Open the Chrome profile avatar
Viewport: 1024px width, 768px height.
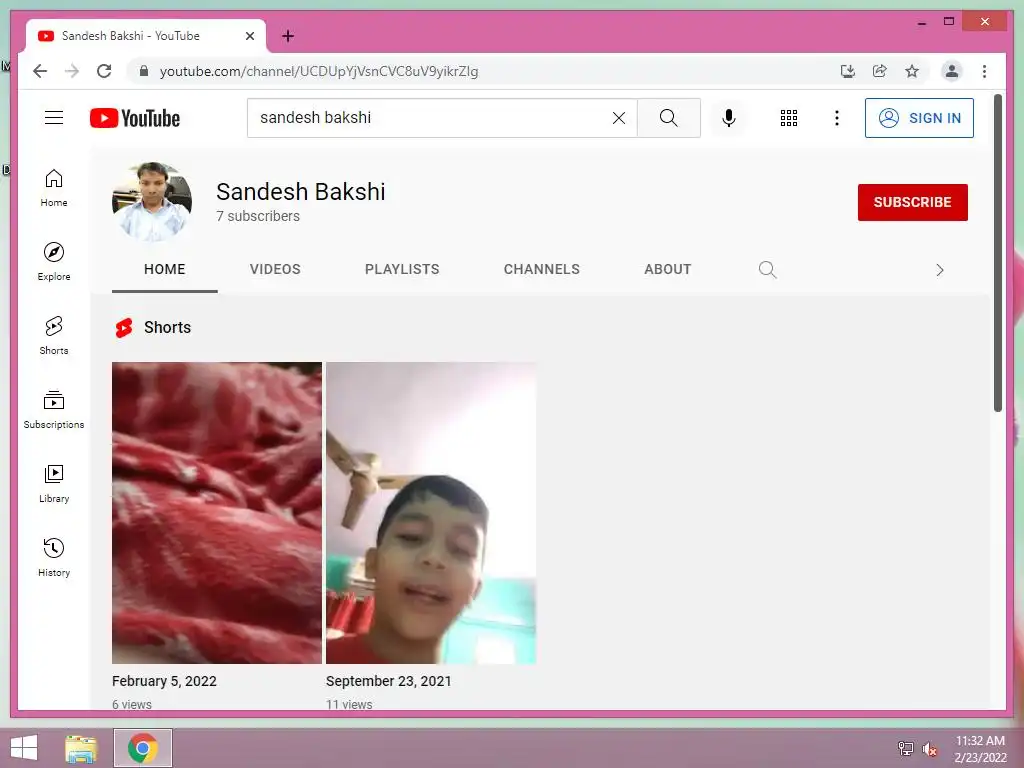(952, 71)
